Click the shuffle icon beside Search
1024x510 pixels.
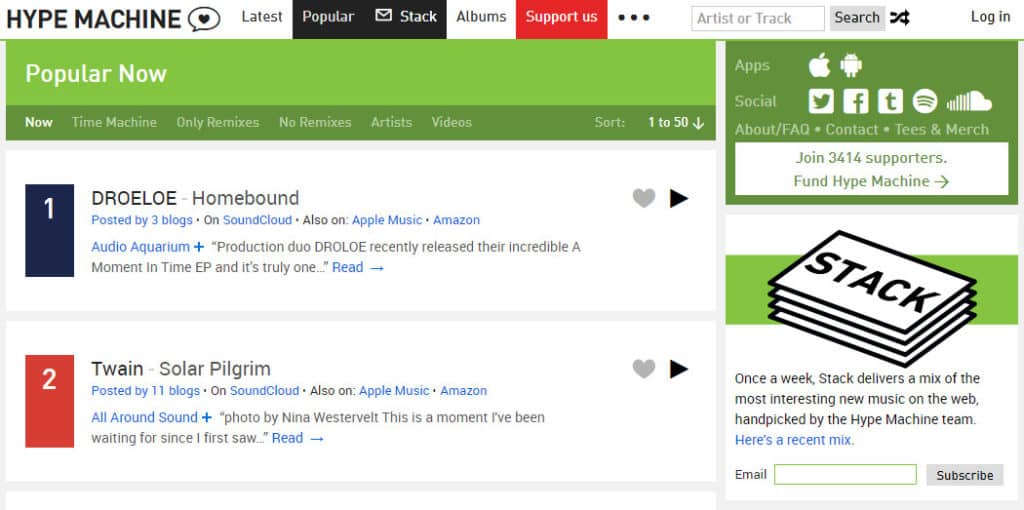click(x=899, y=18)
